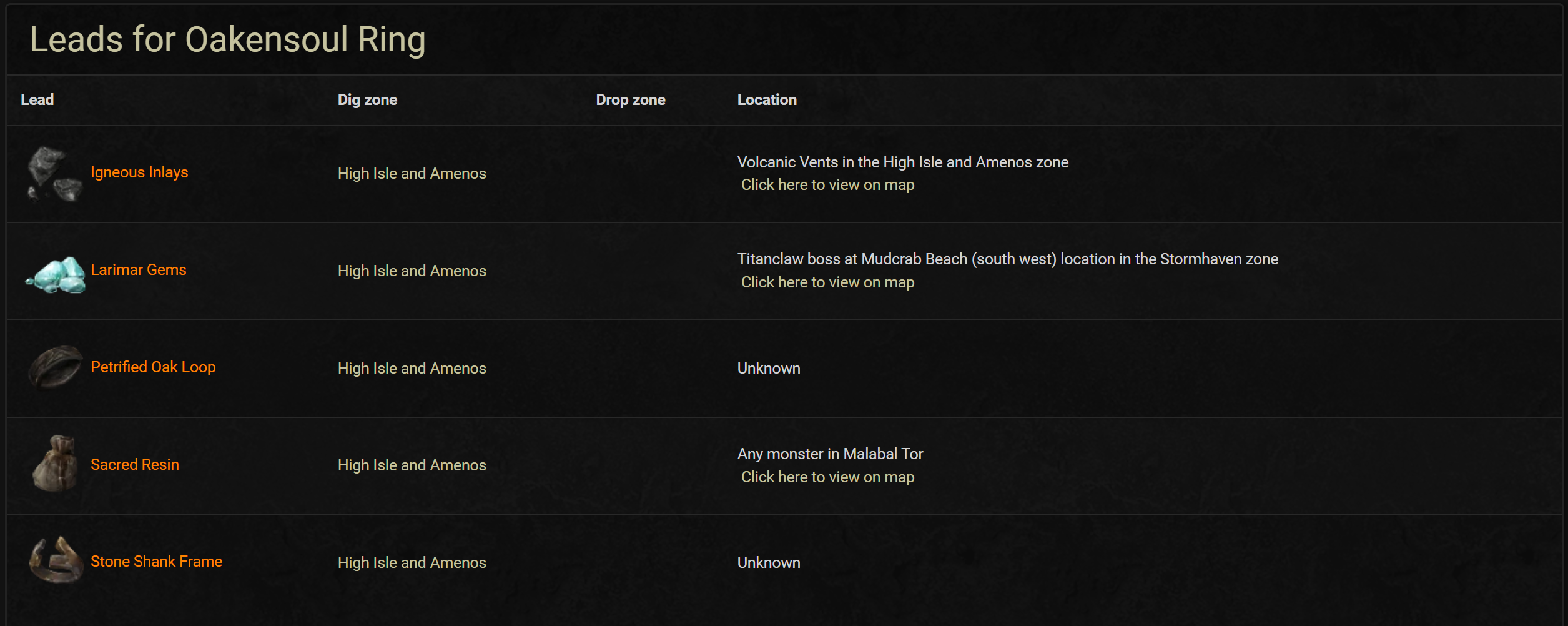The height and width of the screenshot is (626, 1568).
Task: Click the Stone Shank Frame icon
Action: coord(55,560)
